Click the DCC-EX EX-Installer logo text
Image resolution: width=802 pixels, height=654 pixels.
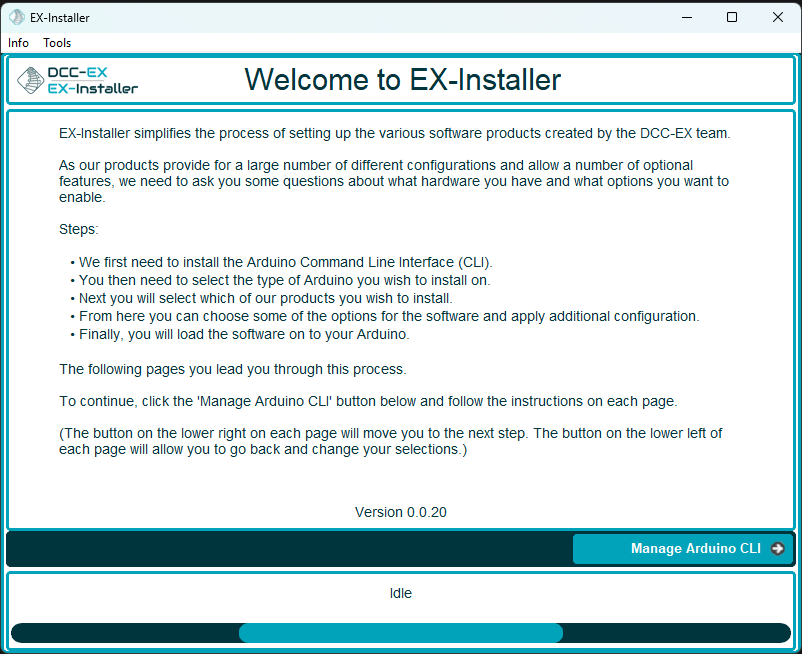[x=93, y=80]
